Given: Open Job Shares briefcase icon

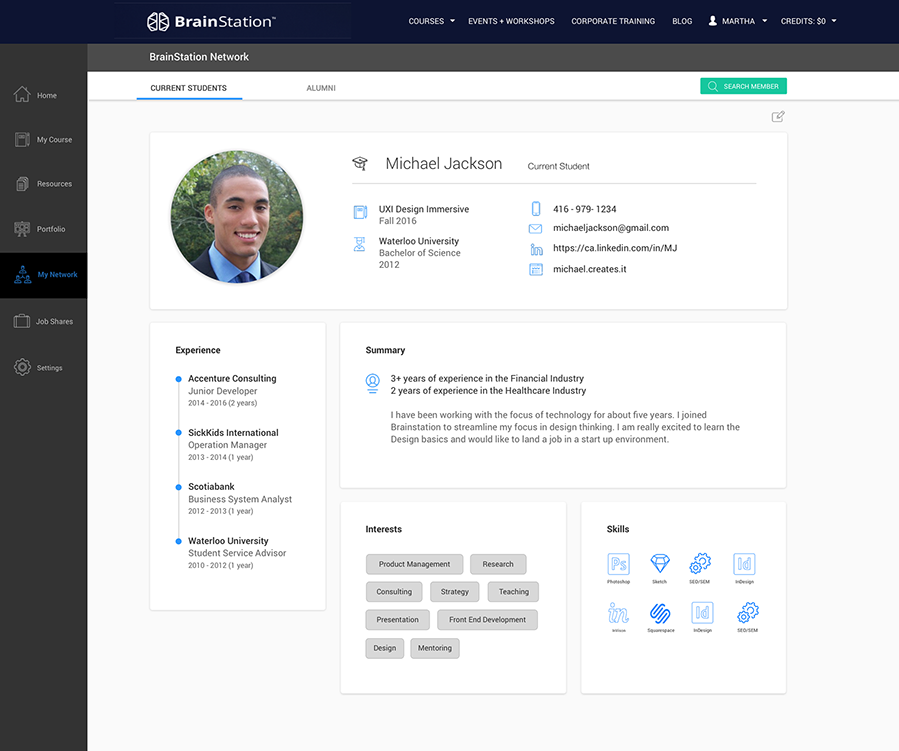Looking at the screenshot, I should point(22,321).
